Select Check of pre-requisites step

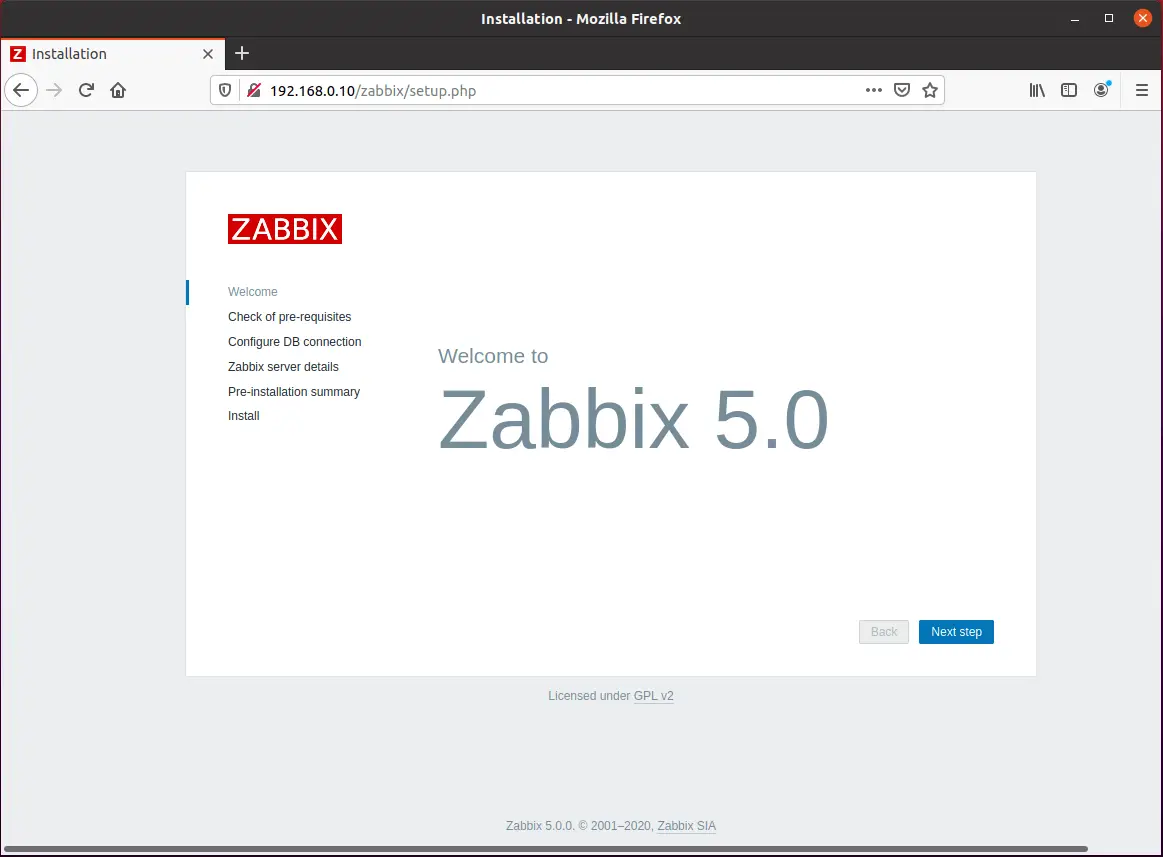(289, 317)
